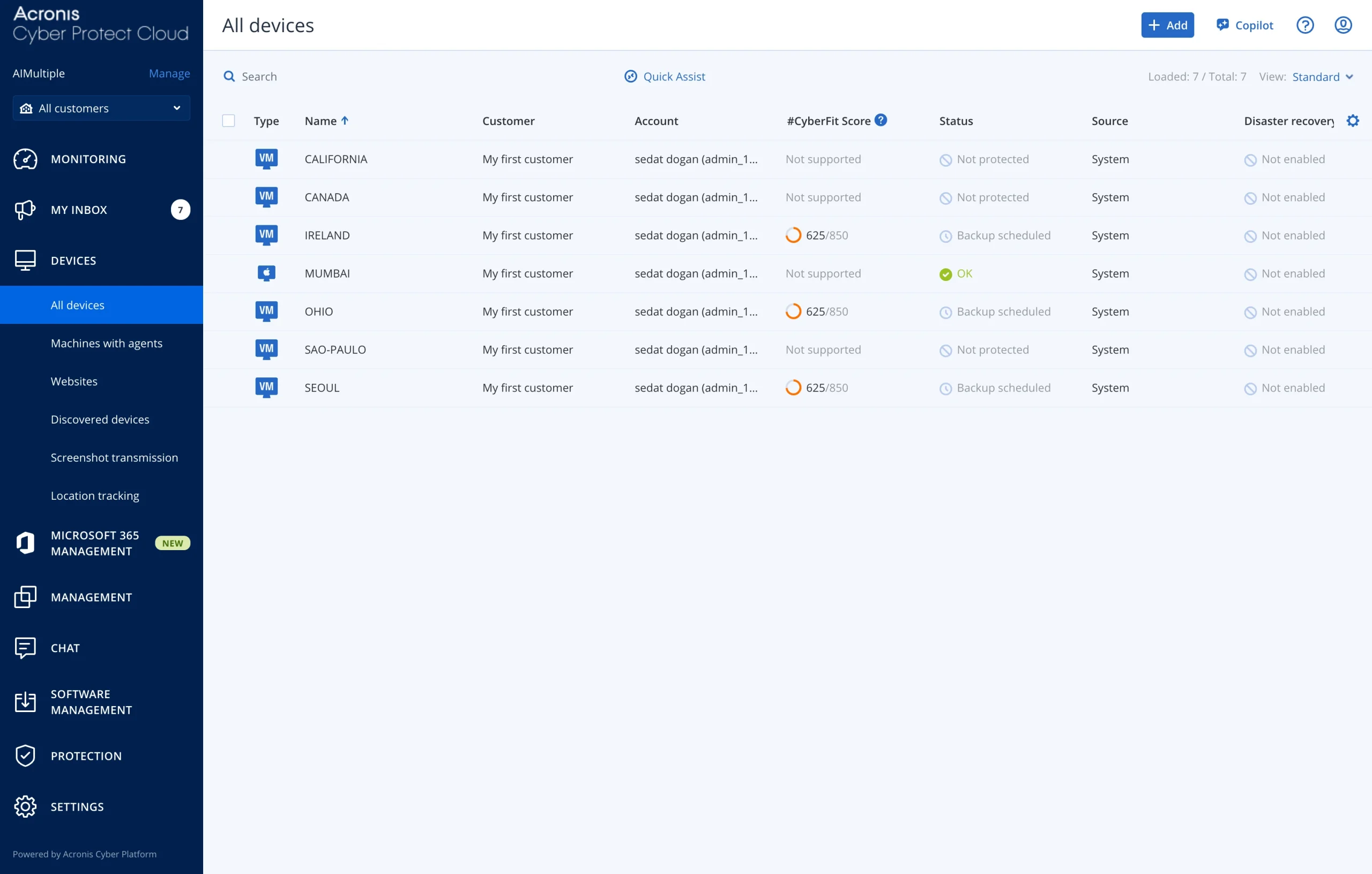
Task: Select the OHIO device name
Action: click(x=318, y=312)
